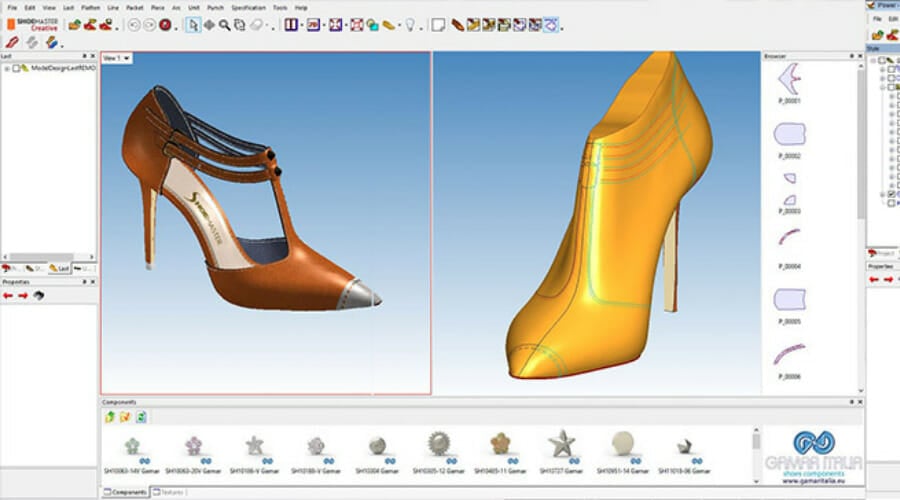Open the Edit menu
Viewport: 900px width, 500px height.
click(x=30, y=7)
